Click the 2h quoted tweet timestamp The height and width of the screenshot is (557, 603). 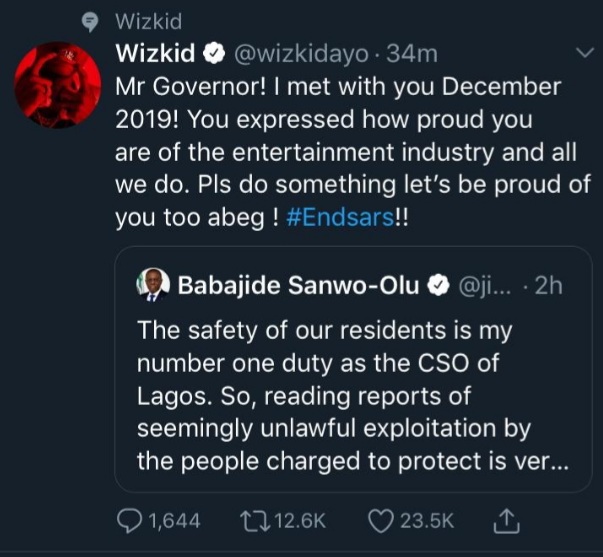point(549,286)
